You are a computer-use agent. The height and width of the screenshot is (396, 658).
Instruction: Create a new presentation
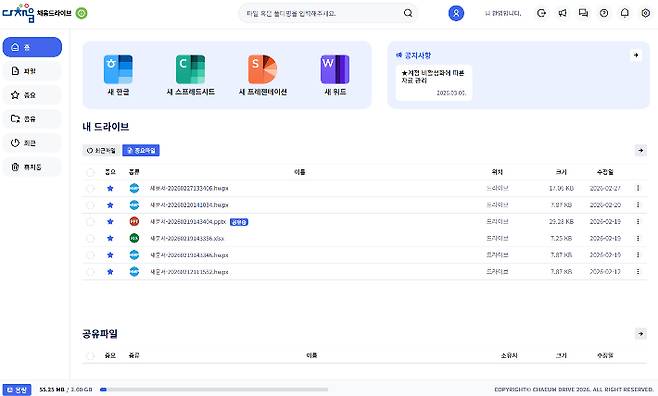pyautogui.click(x=263, y=75)
